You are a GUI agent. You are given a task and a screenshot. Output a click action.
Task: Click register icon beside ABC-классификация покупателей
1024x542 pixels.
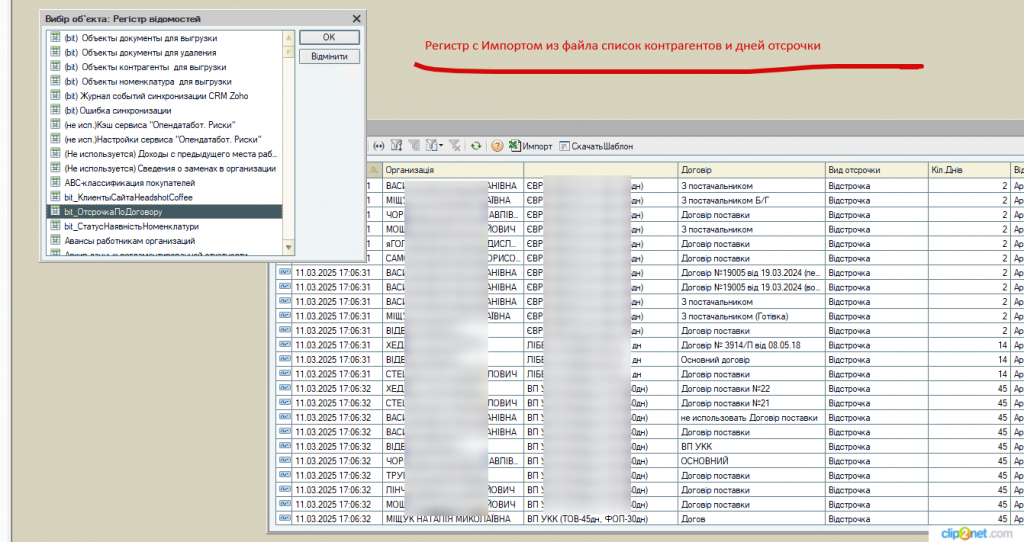(x=56, y=182)
